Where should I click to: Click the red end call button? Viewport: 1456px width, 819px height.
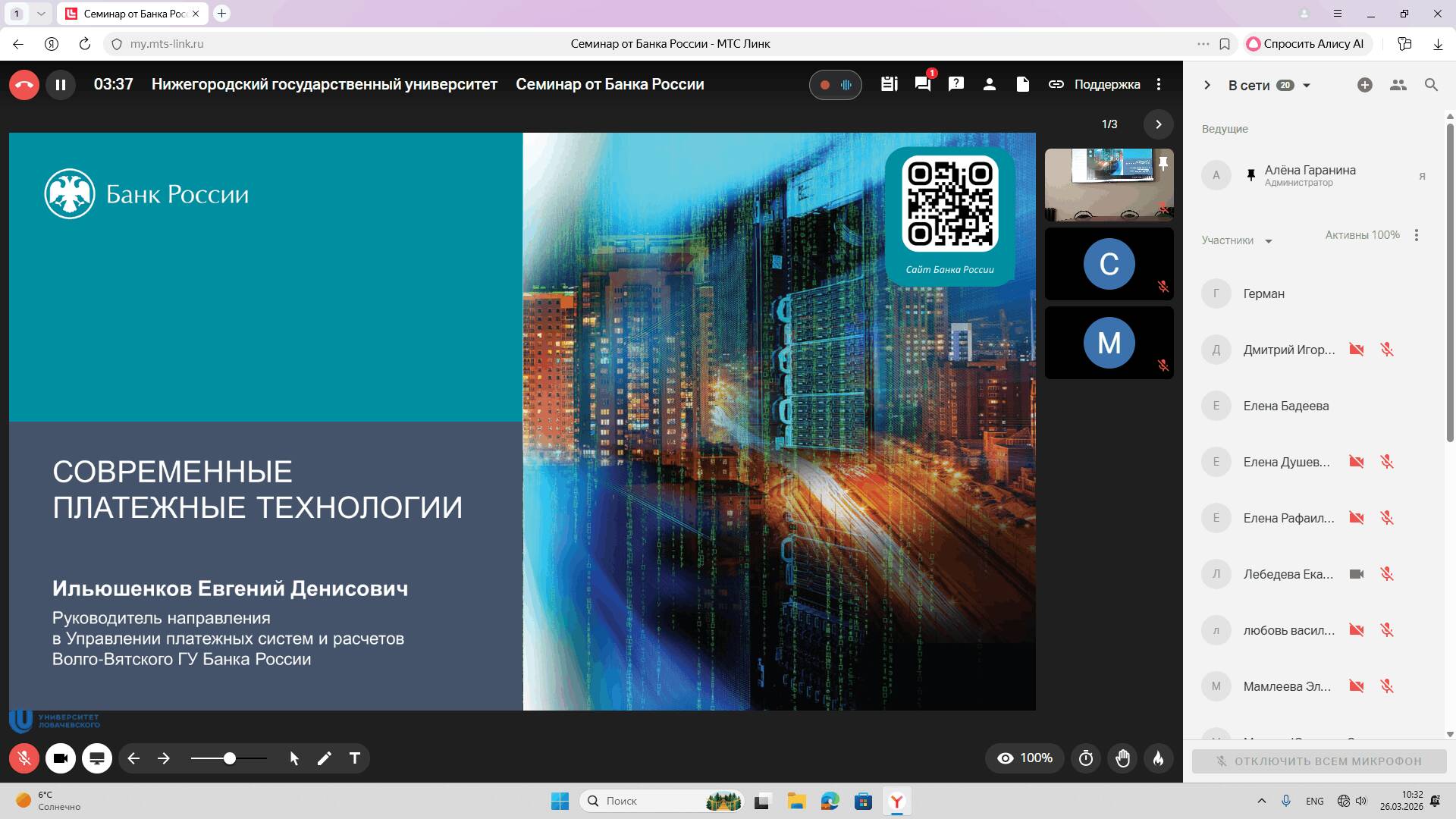(x=24, y=85)
